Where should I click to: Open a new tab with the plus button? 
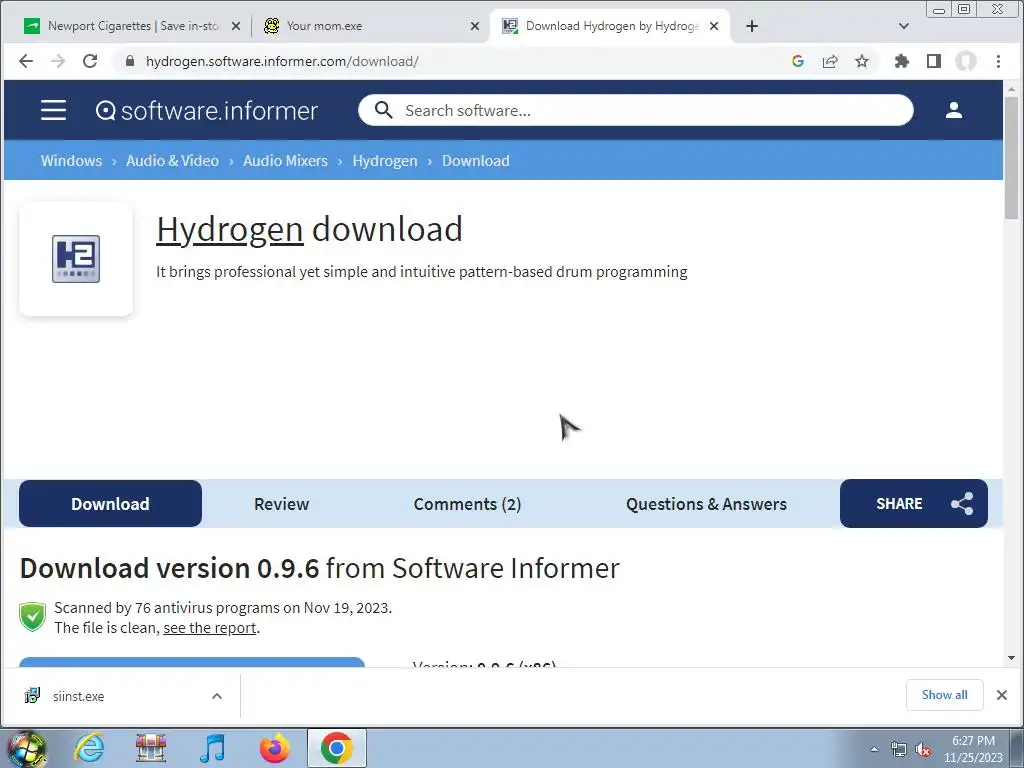pos(752,26)
